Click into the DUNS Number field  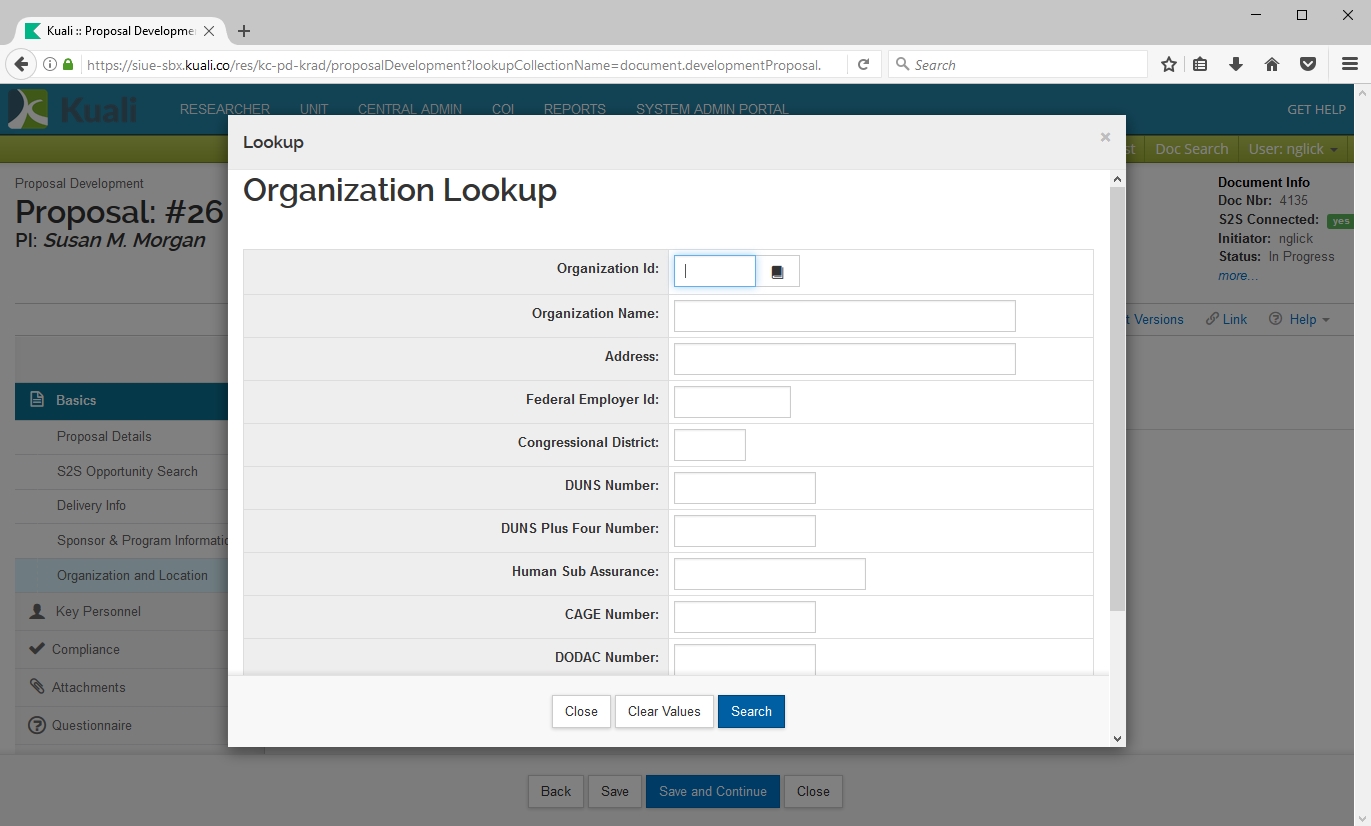744,488
